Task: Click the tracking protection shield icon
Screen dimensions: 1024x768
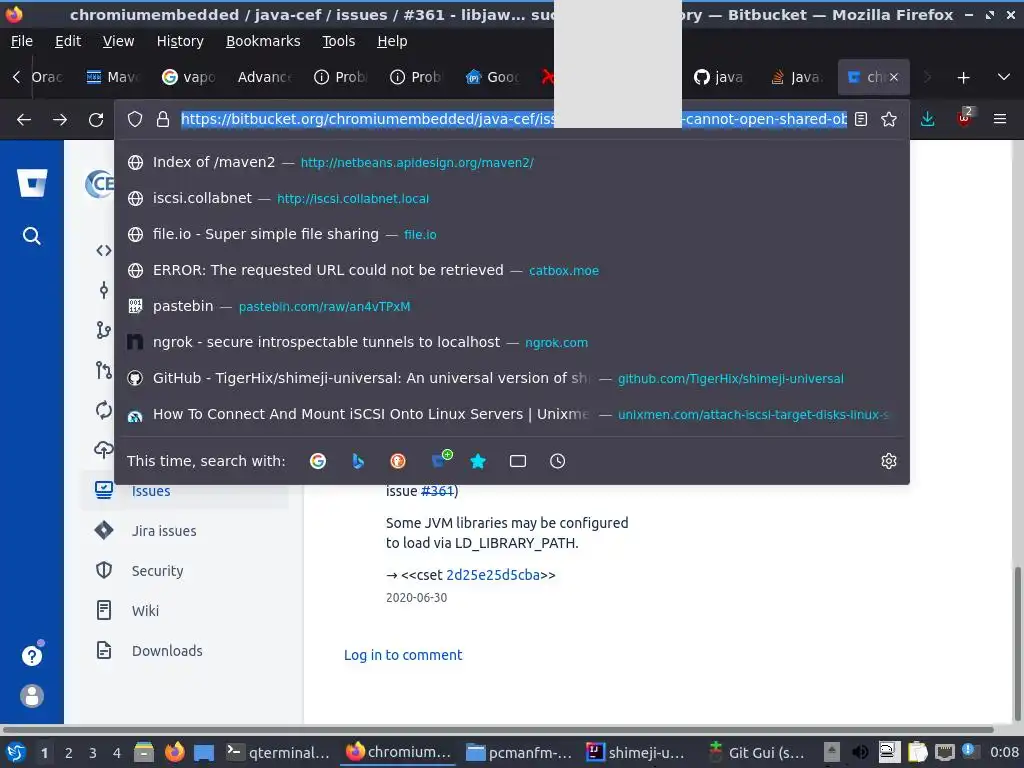Action: tap(135, 119)
